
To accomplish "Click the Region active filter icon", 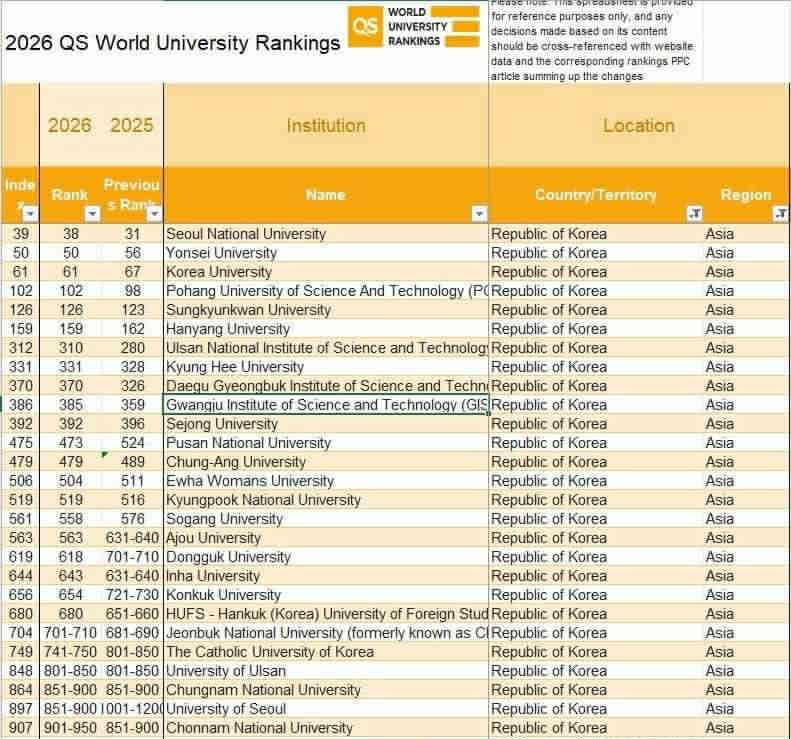I will pos(780,214).
